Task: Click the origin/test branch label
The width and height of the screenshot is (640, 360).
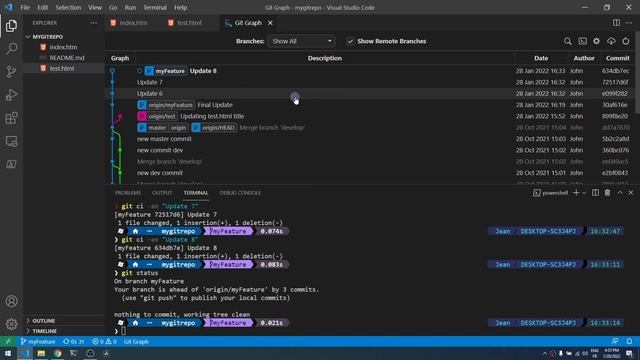Action: (x=157, y=116)
